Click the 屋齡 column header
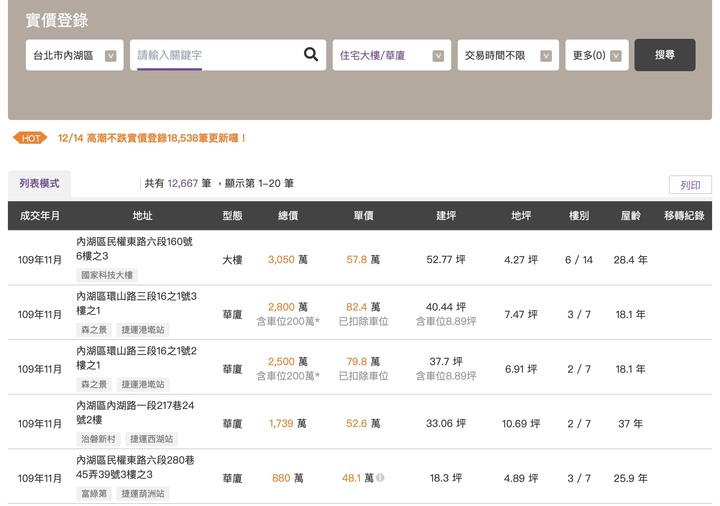The image size is (720, 506). pos(630,216)
